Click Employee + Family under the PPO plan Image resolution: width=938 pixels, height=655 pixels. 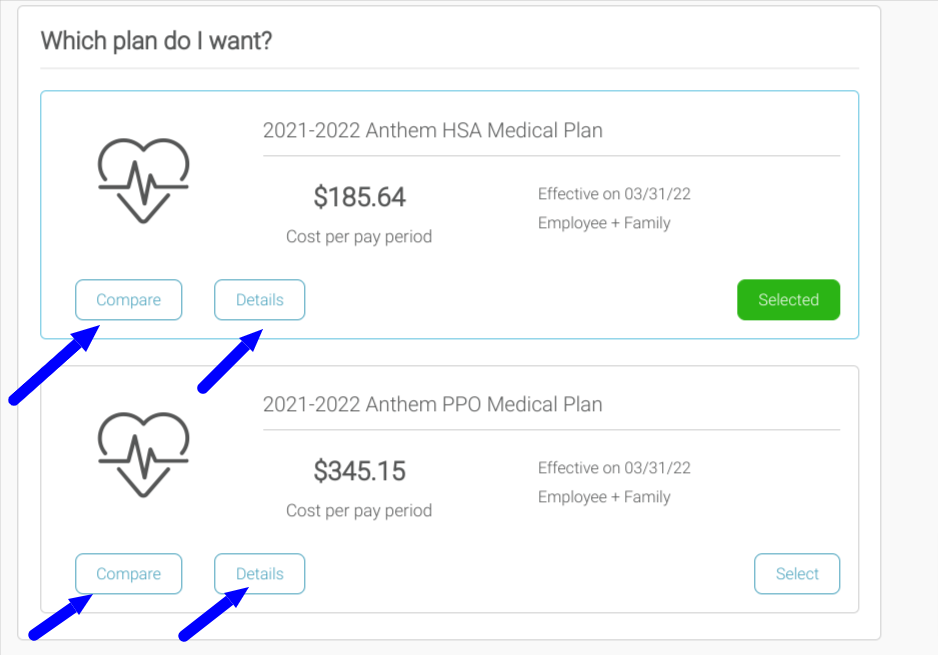604,497
